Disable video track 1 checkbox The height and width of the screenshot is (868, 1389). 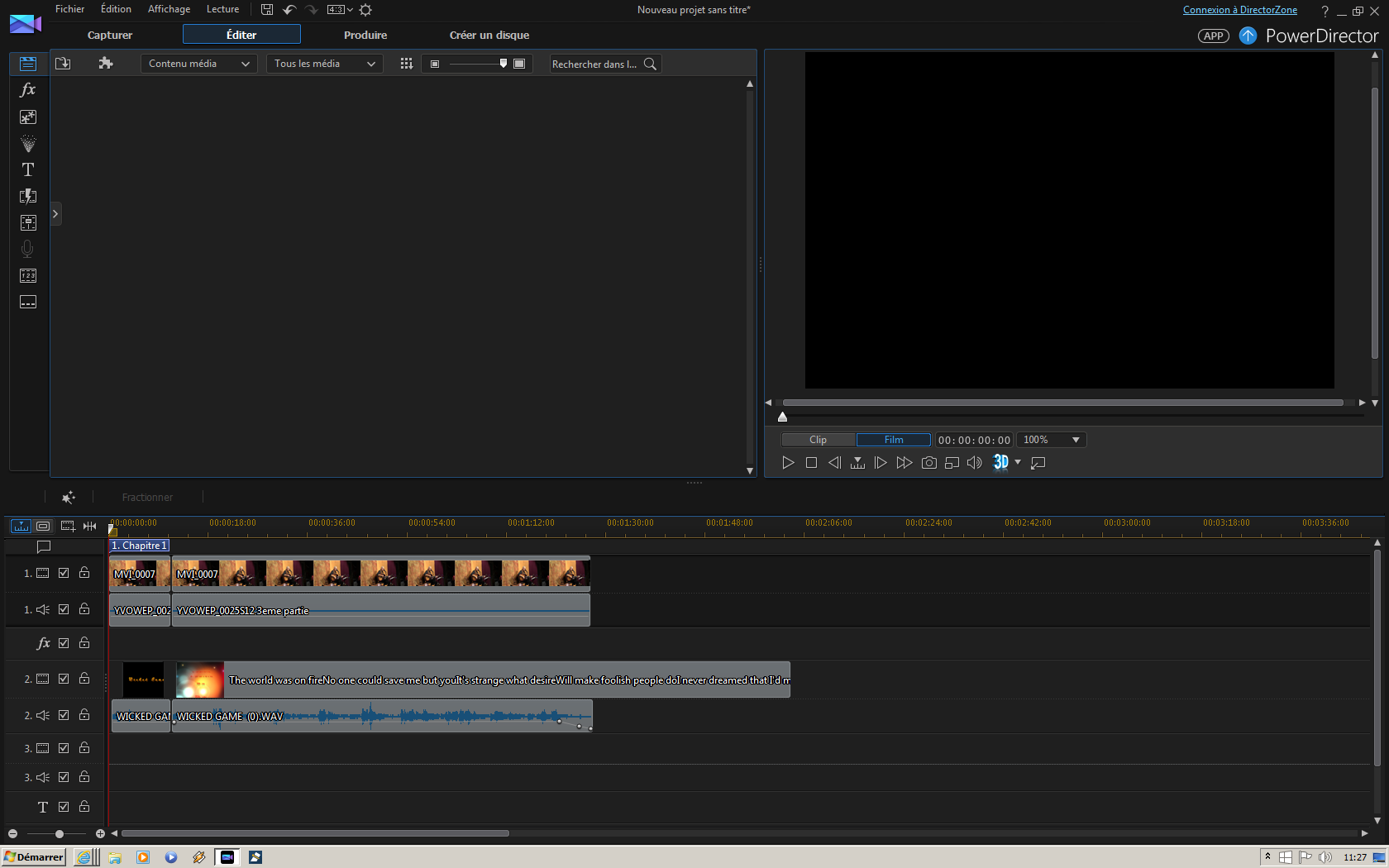tap(64, 573)
